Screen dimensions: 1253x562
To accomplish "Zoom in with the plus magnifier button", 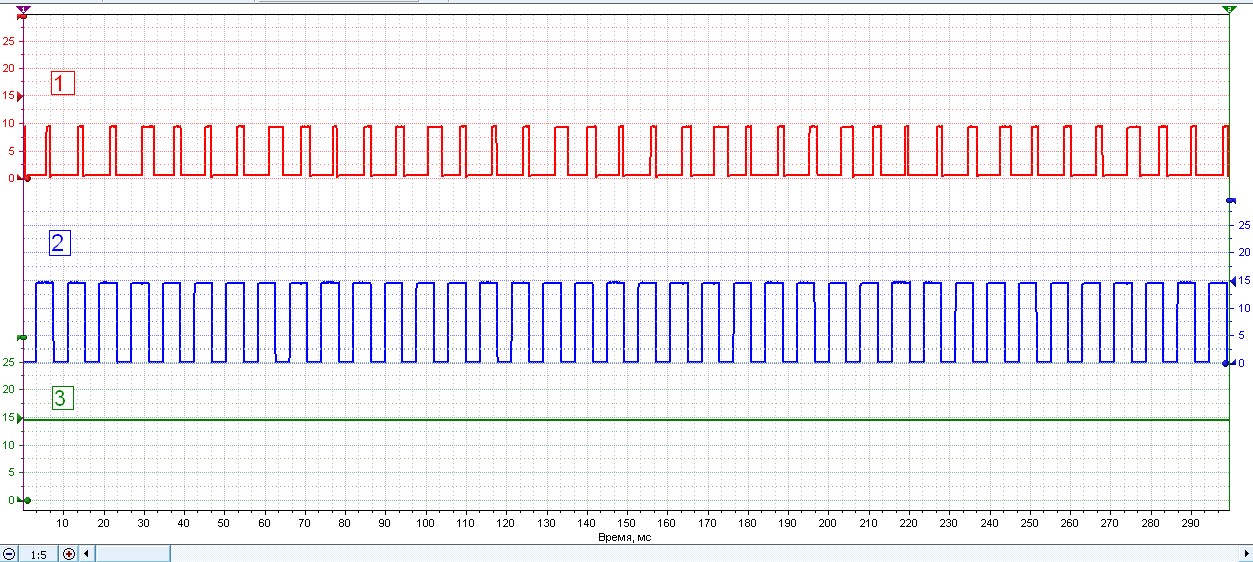I will pyautogui.click(x=68, y=554).
